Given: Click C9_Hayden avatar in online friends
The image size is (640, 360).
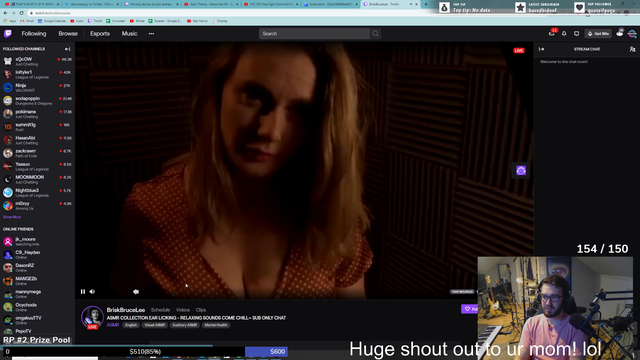Looking at the screenshot, I should coord(8,255).
